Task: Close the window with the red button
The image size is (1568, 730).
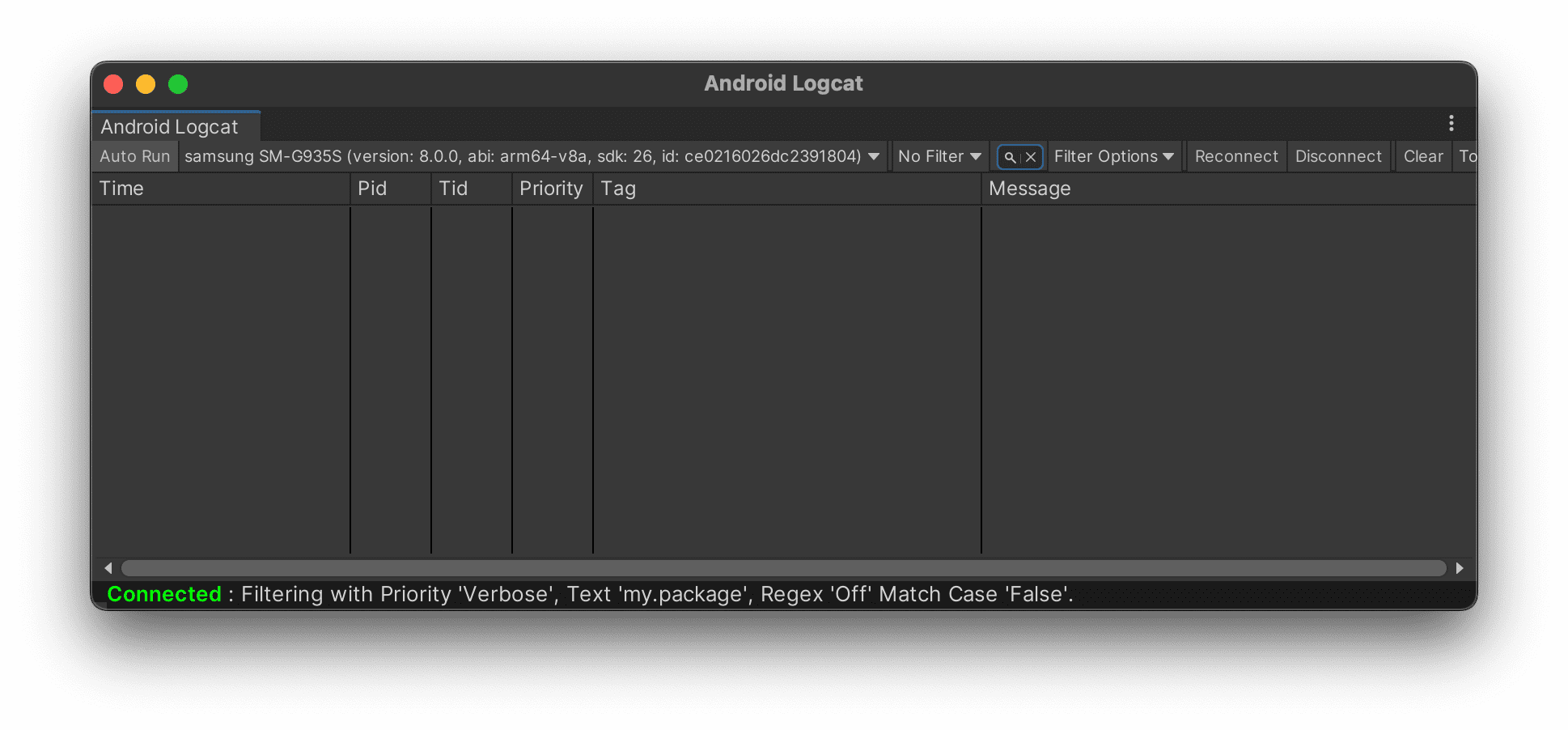Action: [x=113, y=84]
